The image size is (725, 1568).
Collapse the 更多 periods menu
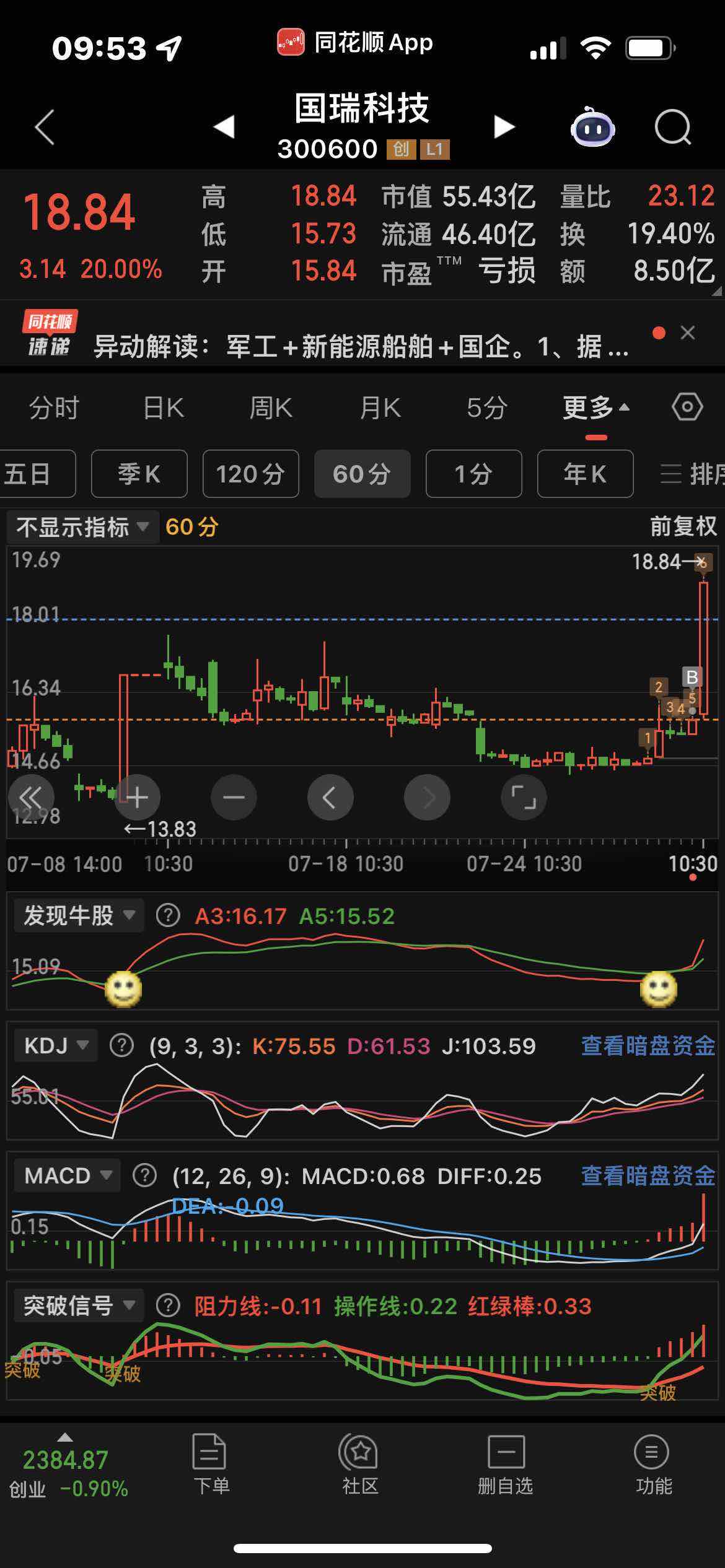[595, 407]
